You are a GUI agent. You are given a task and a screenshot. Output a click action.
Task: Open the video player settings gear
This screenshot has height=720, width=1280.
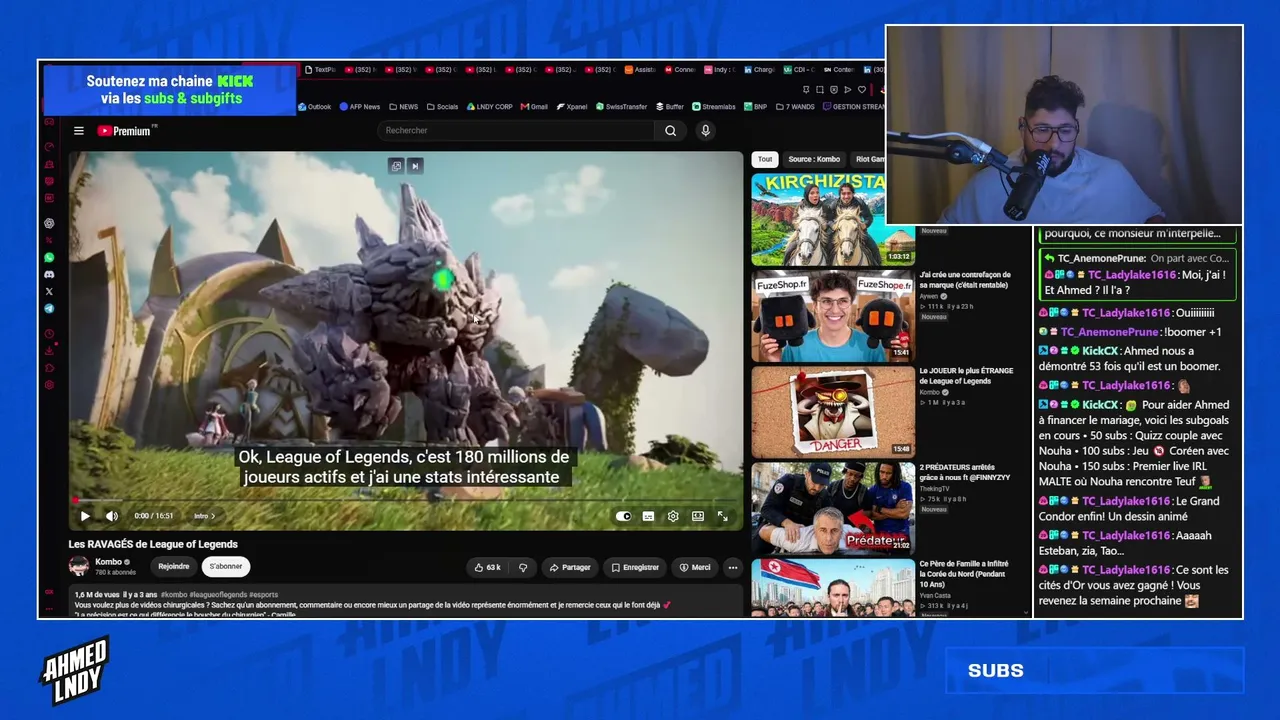[x=673, y=516]
